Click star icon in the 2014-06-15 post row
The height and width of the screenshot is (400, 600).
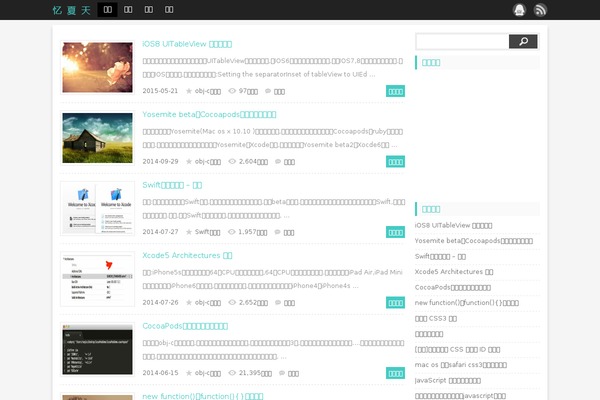pyautogui.click(x=189, y=373)
